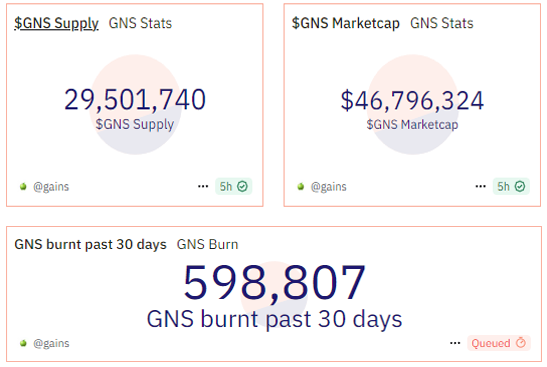547x367 pixels.
Task: Click the green avatar on GNS burnt card
Action: pos(23,343)
